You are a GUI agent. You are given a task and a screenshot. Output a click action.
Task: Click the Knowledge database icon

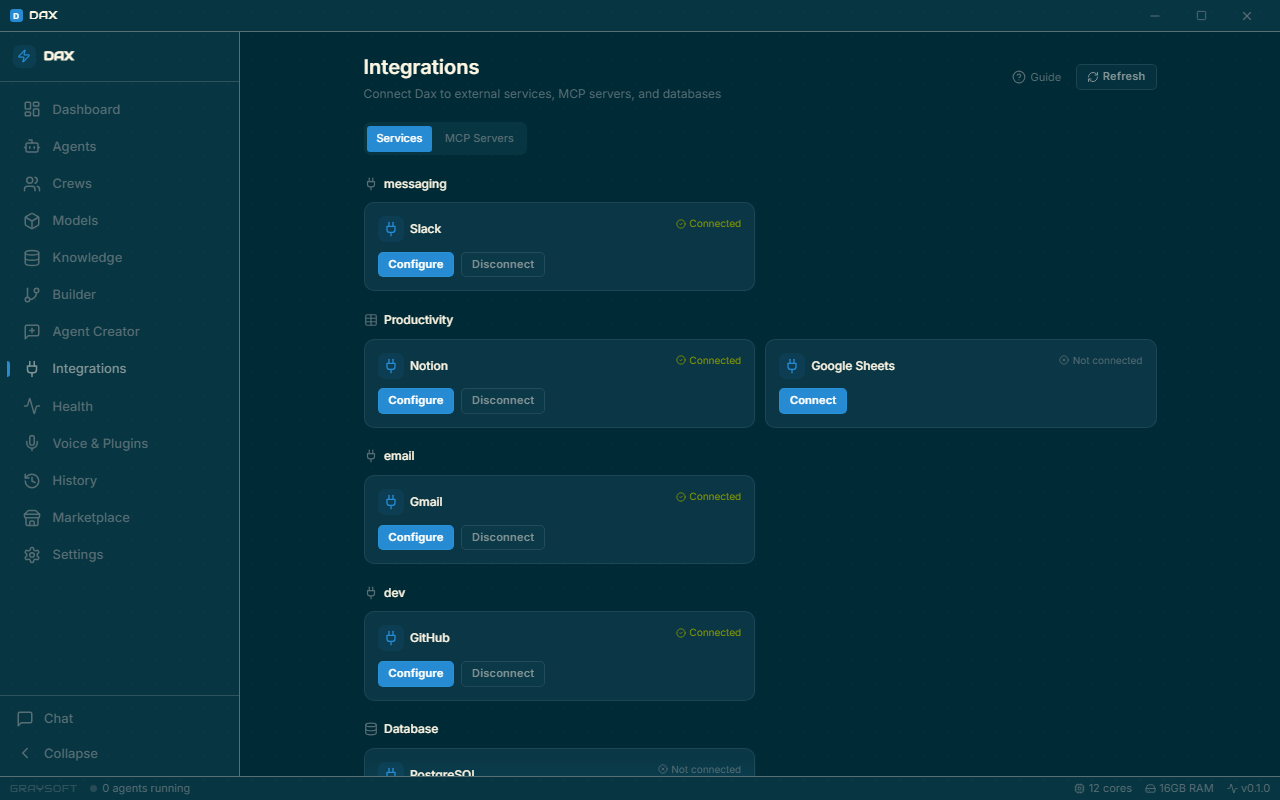coord(32,257)
